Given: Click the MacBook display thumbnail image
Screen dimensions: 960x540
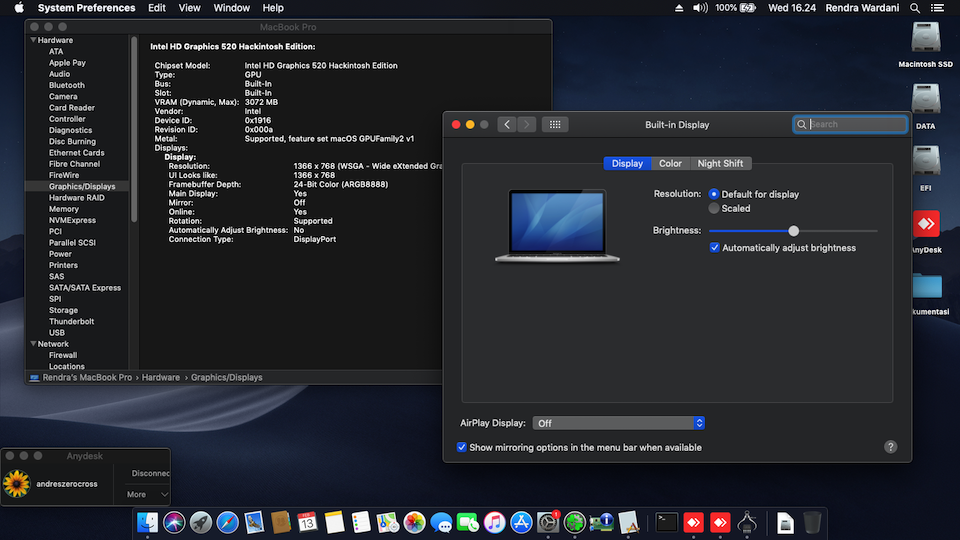Looking at the screenshot, I should pos(557,226).
